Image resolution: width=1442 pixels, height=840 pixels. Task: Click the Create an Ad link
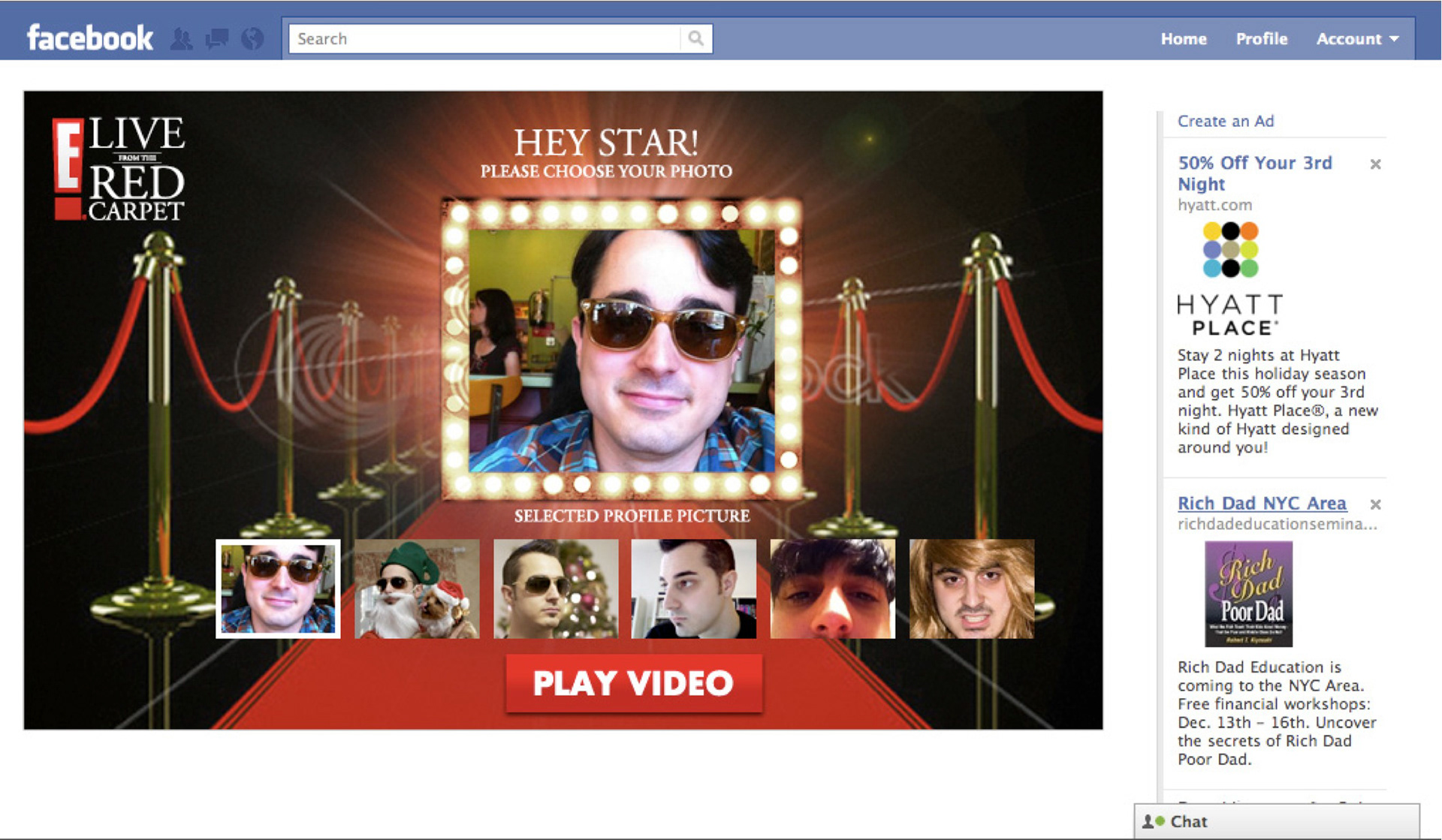(1225, 121)
